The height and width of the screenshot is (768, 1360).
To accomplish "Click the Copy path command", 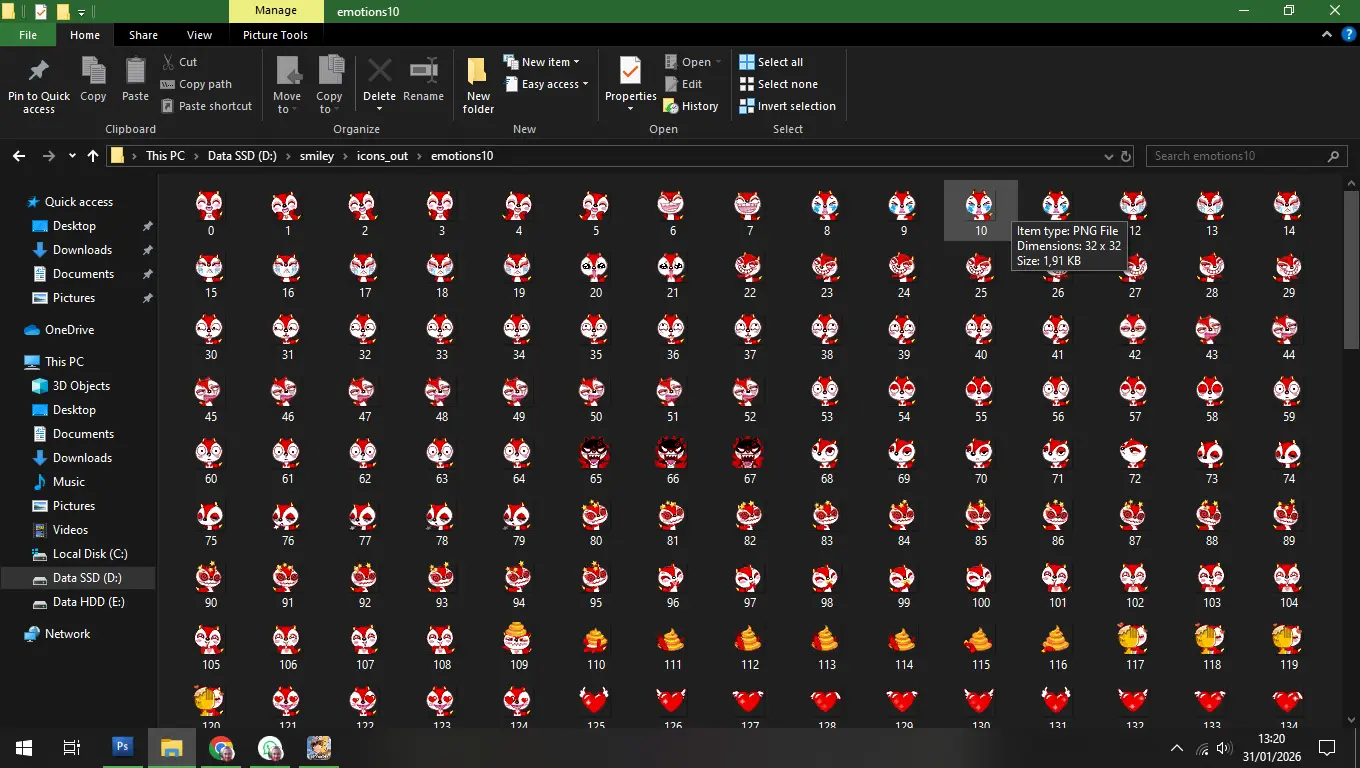I will (x=196, y=84).
